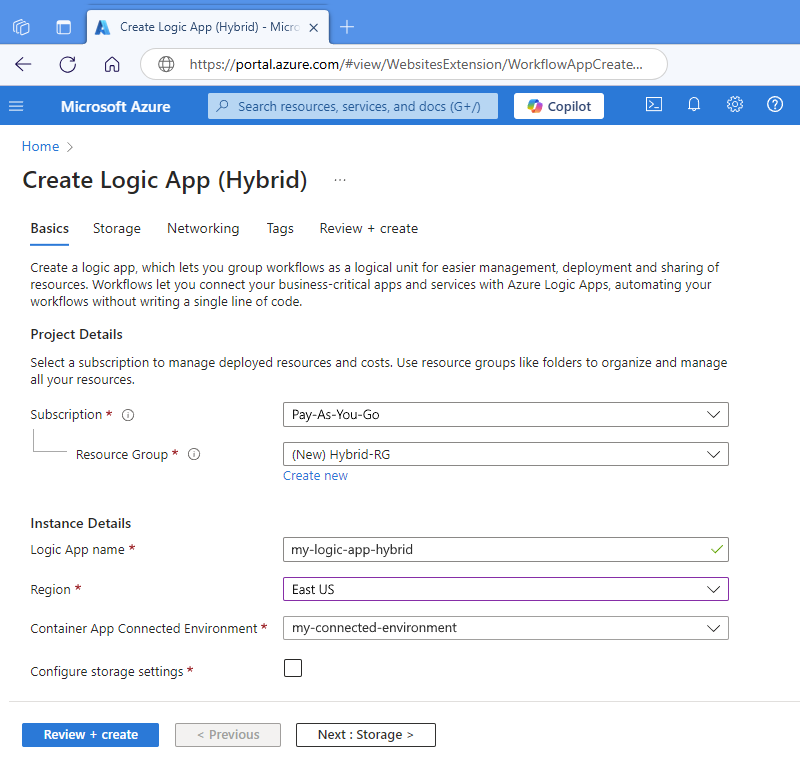Launch Azure Copilot assistant
Image resolution: width=800 pixels, height=767 pixels.
click(558, 105)
